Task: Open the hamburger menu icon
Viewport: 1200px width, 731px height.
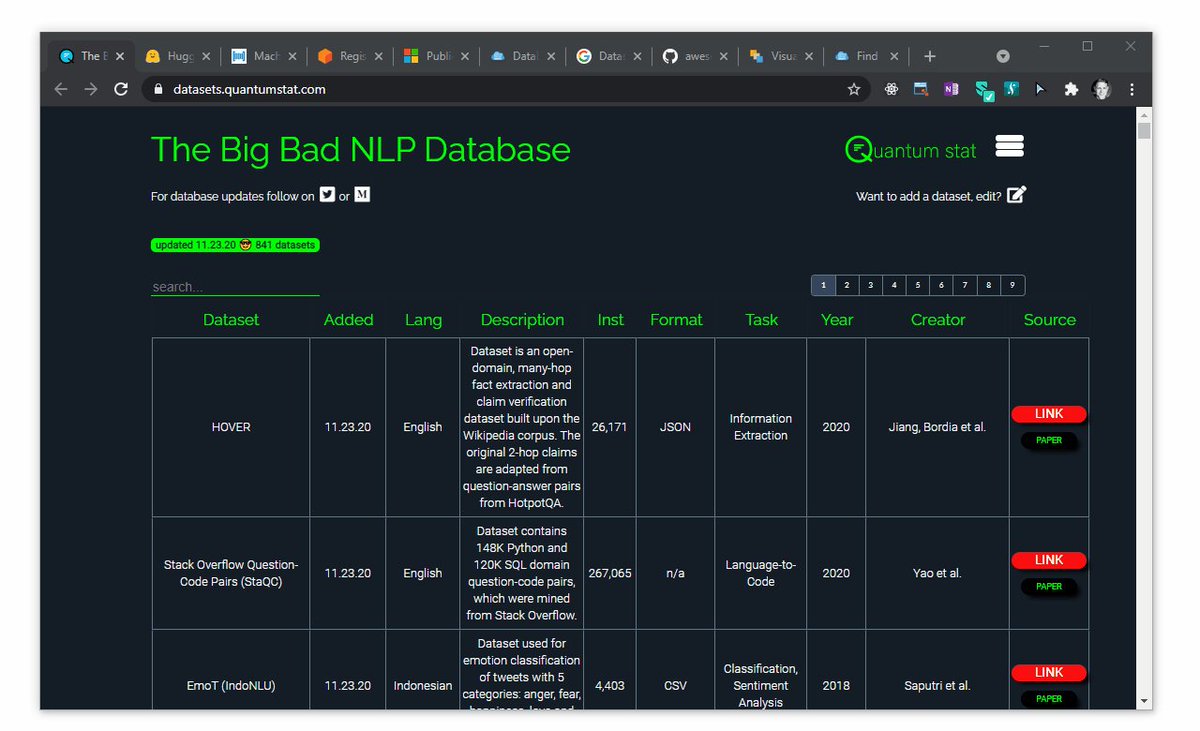Action: coord(1010,147)
